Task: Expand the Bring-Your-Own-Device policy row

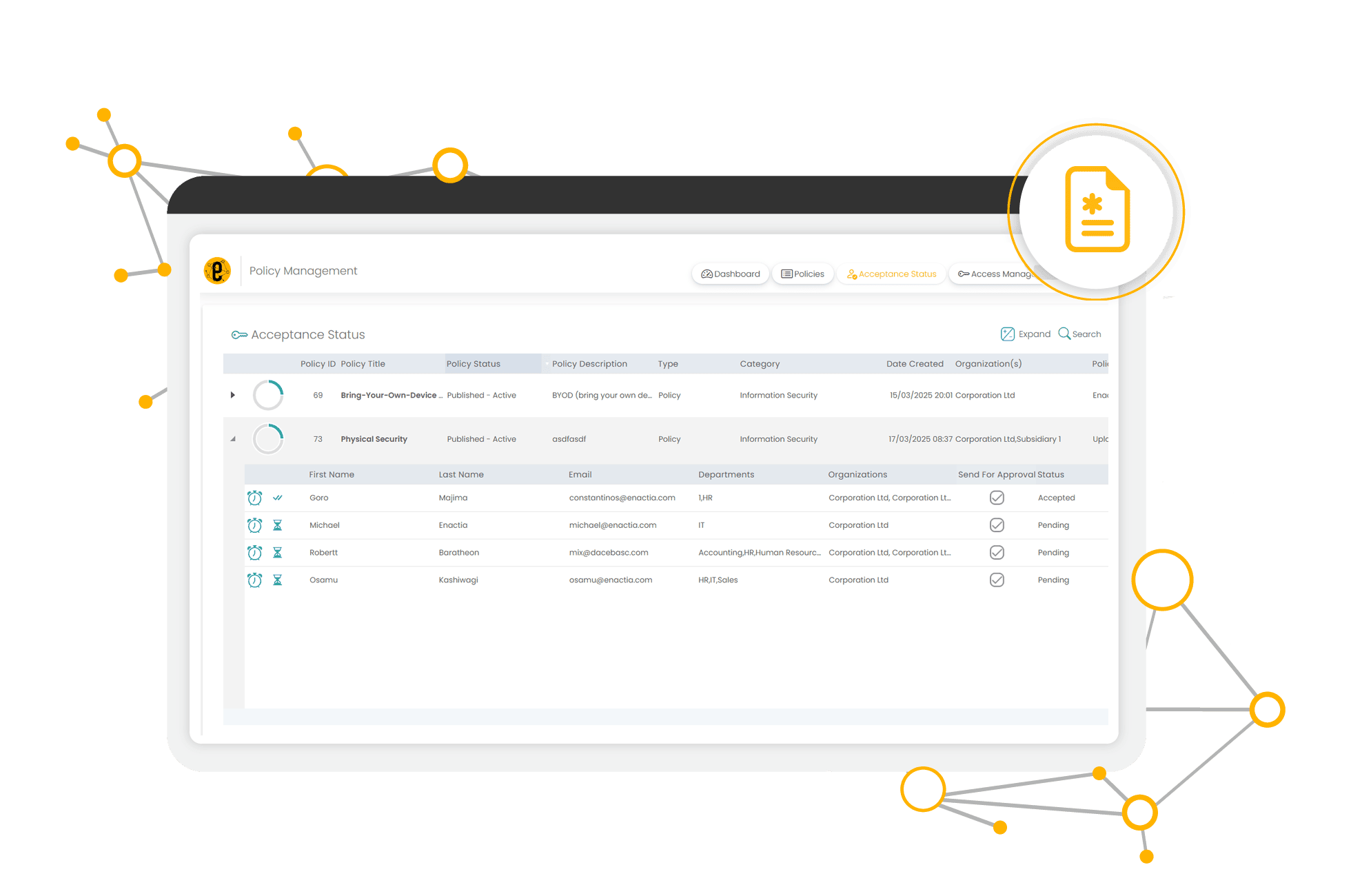Action: pos(233,395)
